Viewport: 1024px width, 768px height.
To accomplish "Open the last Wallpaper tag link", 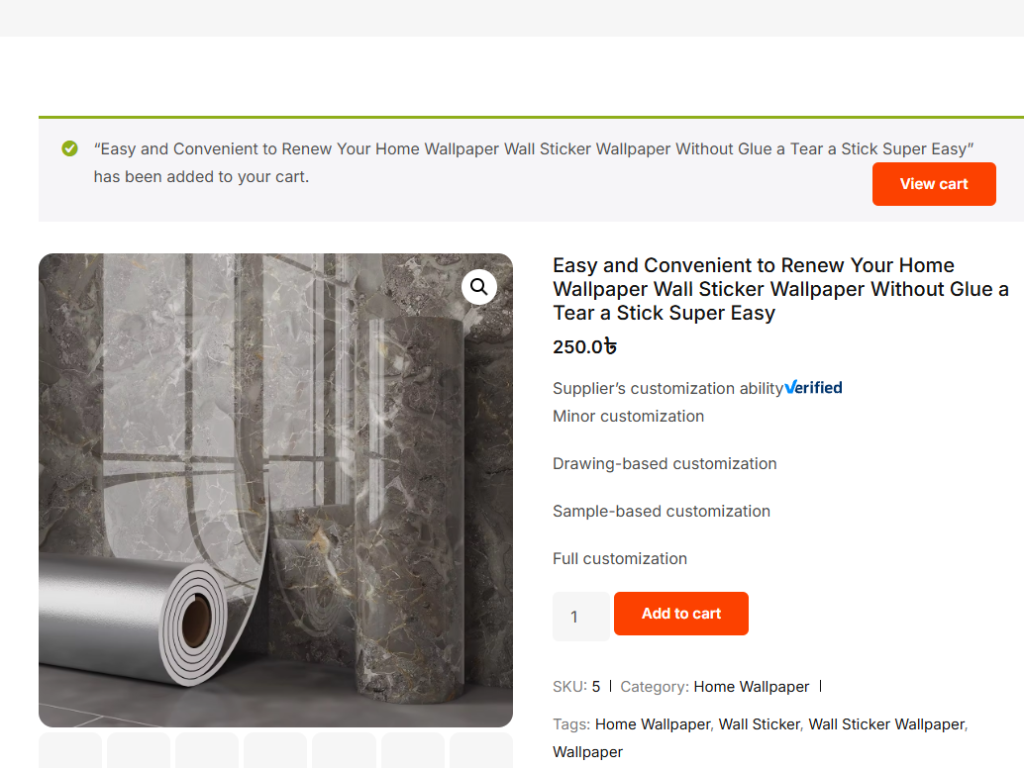I will point(588,752).
